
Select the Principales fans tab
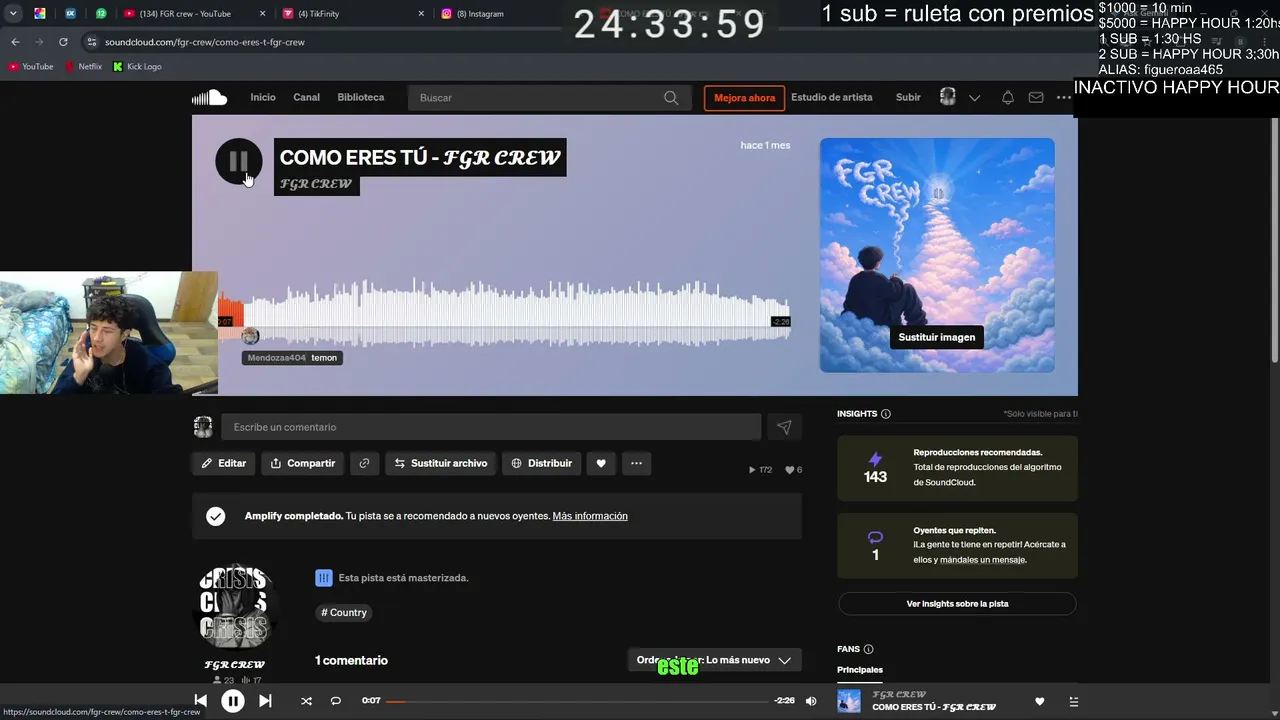click(860, 670)
